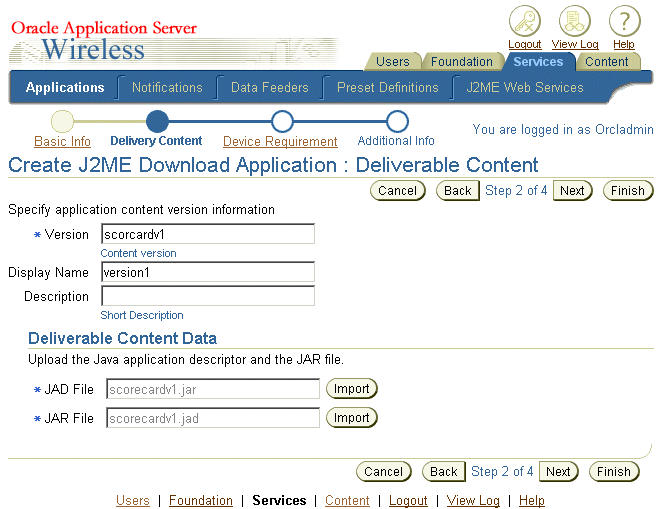Focus the Version input field
Image resolution: width=663 pixels, height=509 pixels.
208,234
